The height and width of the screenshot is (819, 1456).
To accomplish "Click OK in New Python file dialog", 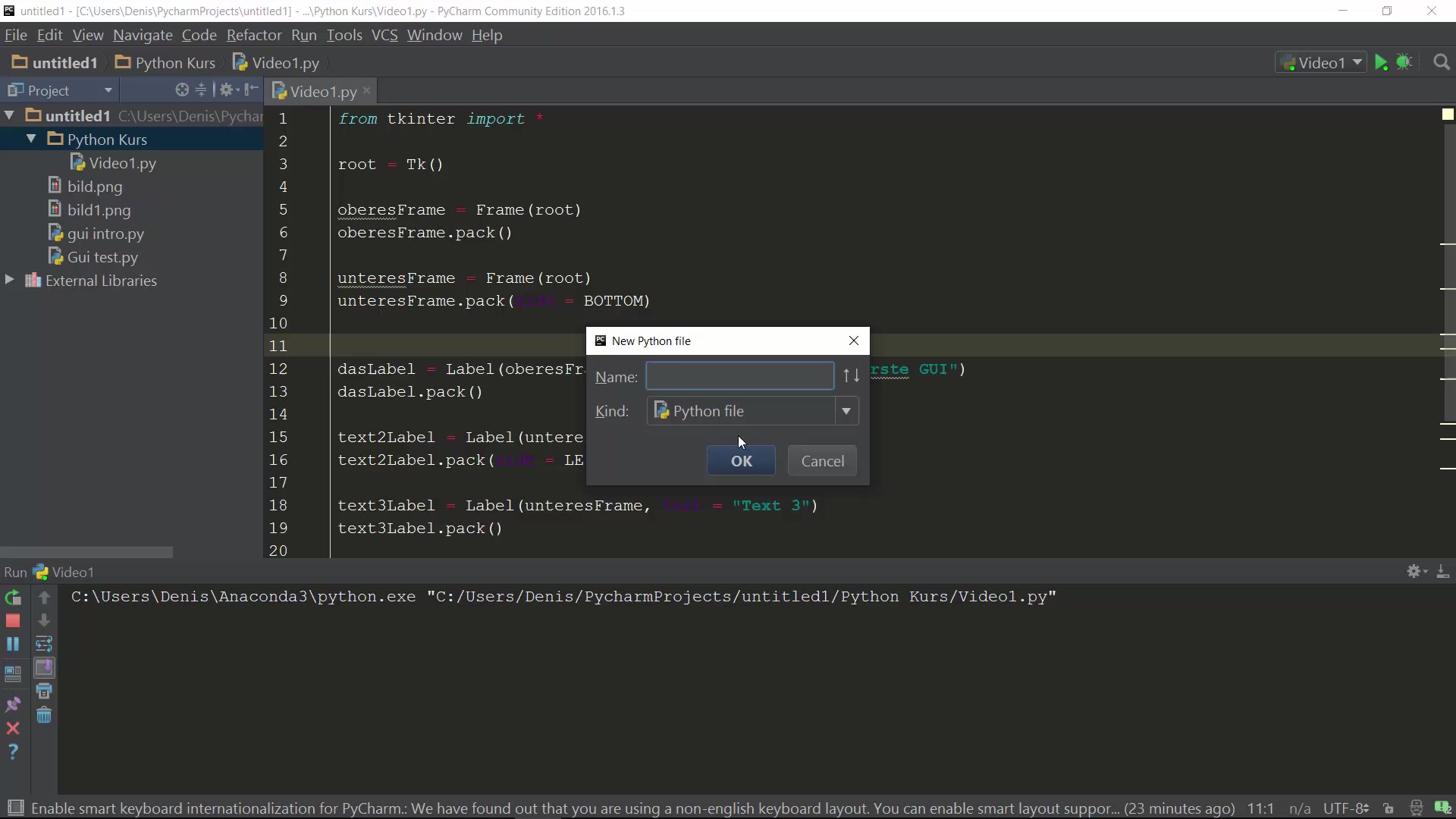I will tap(741, 461).
